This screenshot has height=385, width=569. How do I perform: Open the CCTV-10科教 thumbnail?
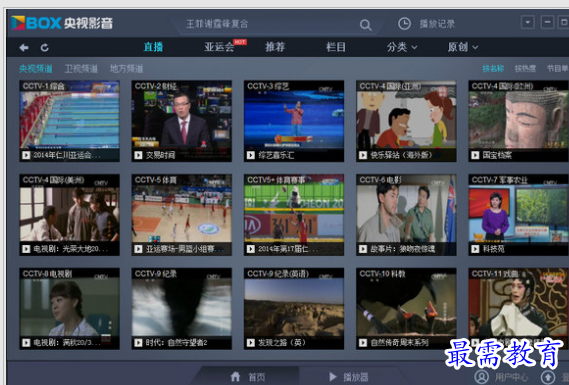tap(406, 308)
